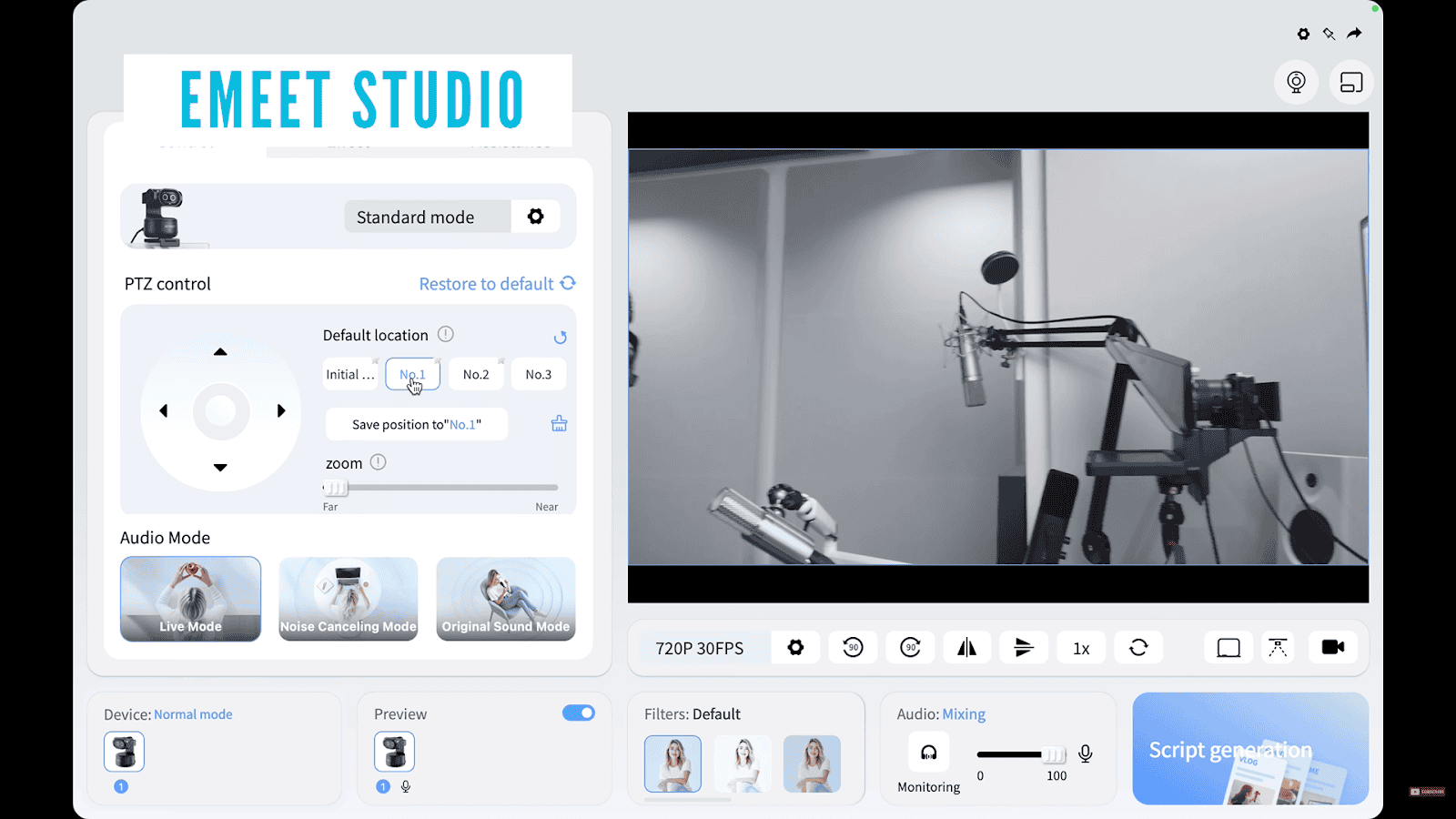Select the No.3 preset location
Image resolution: width=1456 pixels, height=819 pixels.
538,374
